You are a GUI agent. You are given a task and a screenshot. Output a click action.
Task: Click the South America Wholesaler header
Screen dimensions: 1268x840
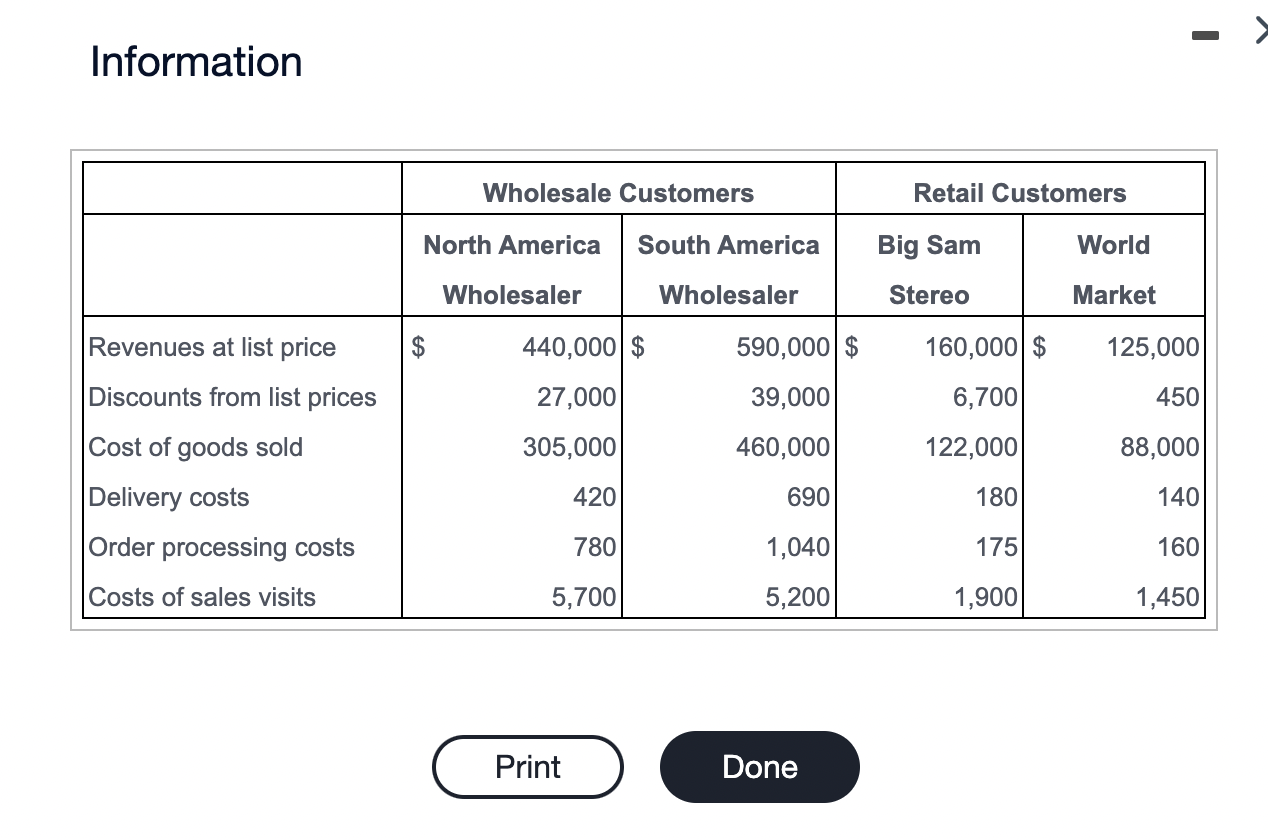(x=727, y=270)
